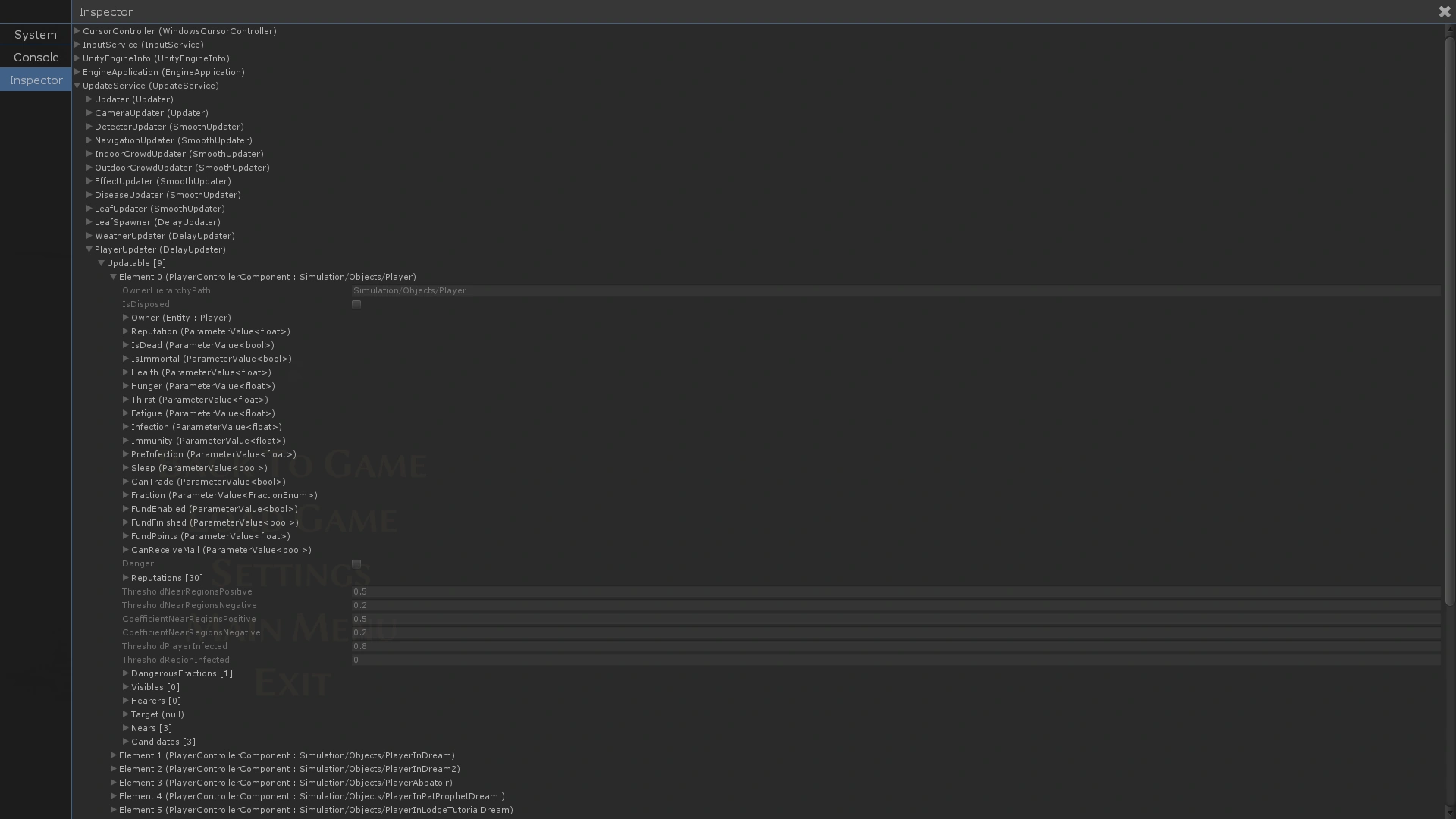The image size is (1456, 819).
Task: Close the Inspector panel with X icon
Action: [1444, 11]
